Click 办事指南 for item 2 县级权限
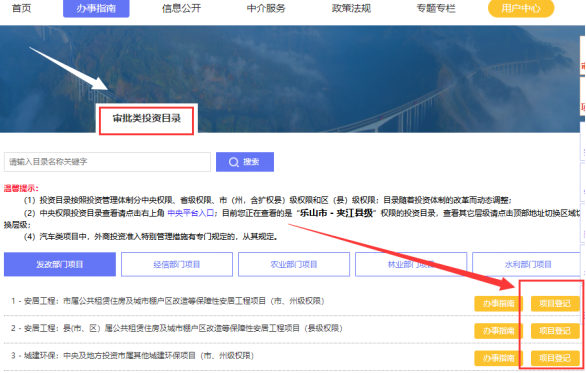This screenshot has width=586, height=373. click(x=499, y=331)
